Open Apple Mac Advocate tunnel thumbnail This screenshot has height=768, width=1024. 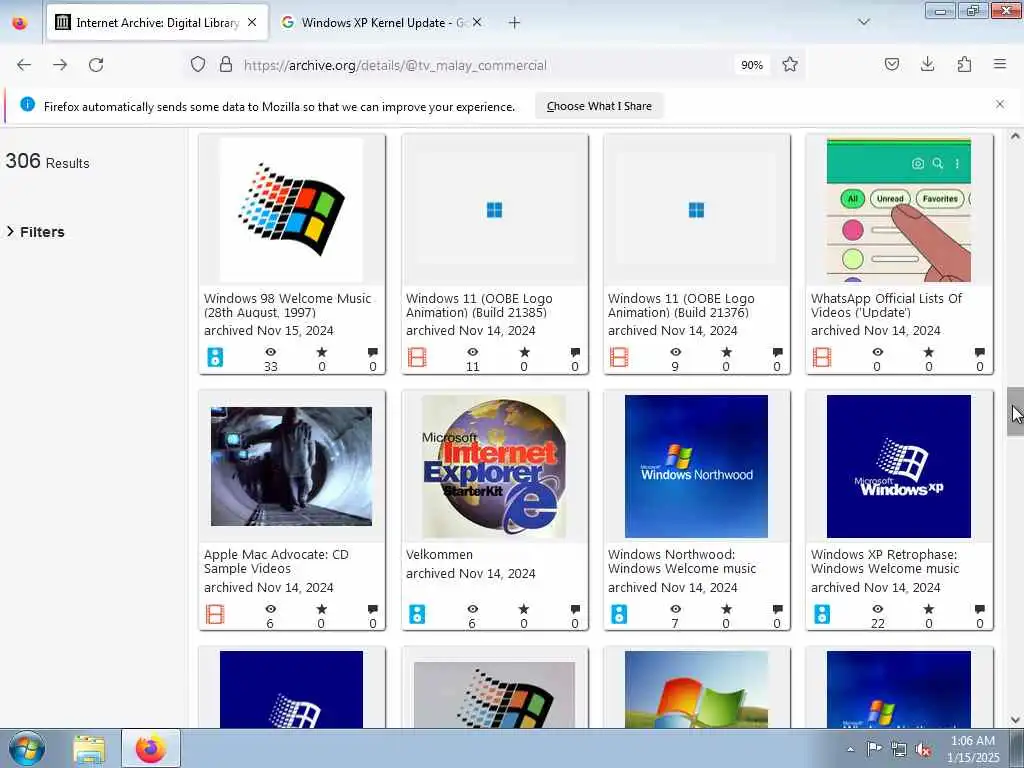[x=291, y=466]
